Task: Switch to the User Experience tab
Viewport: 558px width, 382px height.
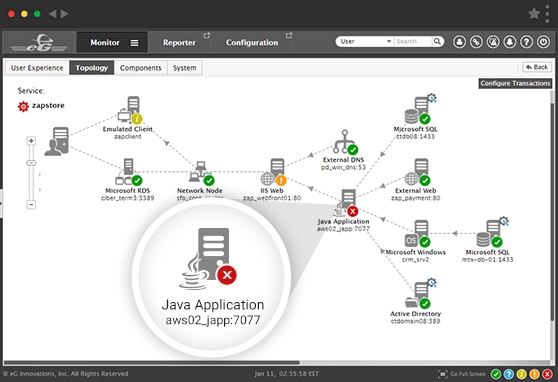Action: pos(37,68)
